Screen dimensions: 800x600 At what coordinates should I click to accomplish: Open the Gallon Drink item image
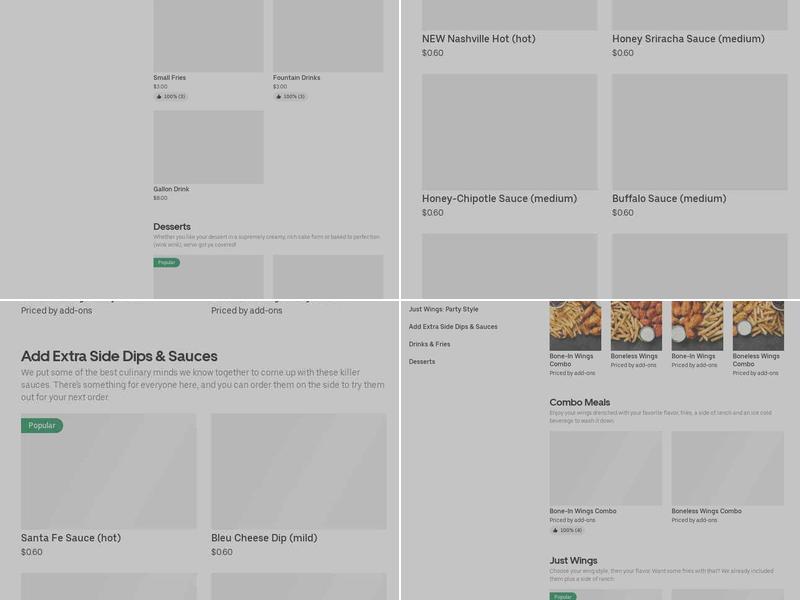tap(208, 147)
